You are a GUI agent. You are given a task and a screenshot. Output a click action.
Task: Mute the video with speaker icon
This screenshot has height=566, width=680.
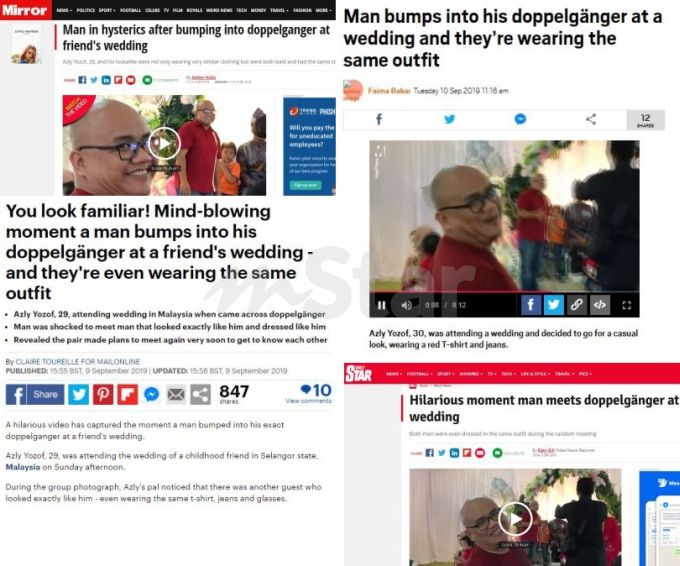(x=406, y=305)
